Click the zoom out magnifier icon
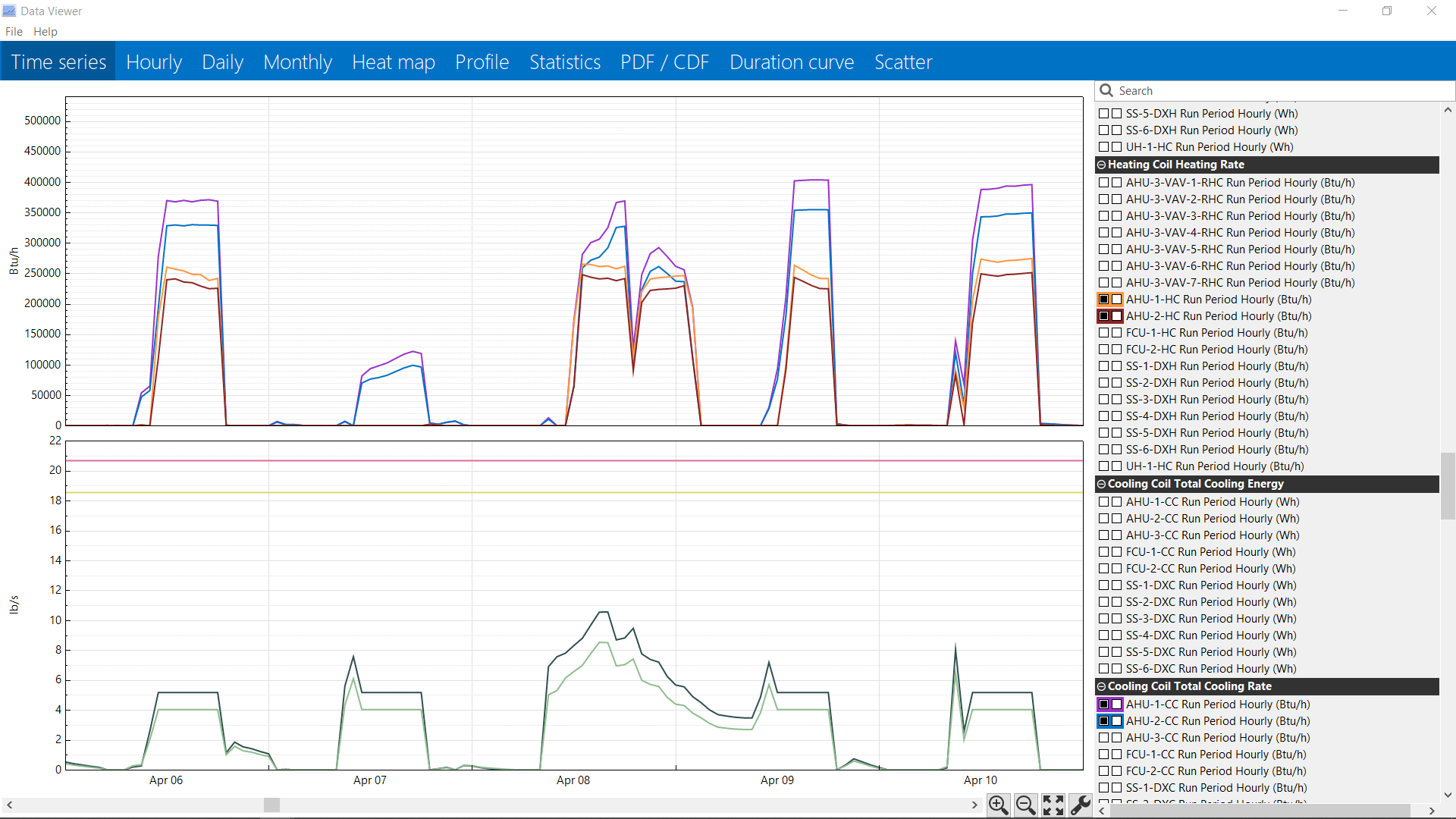Image resolution: width=1456 pixels, height=819 pixels. tap(1025, 805)
